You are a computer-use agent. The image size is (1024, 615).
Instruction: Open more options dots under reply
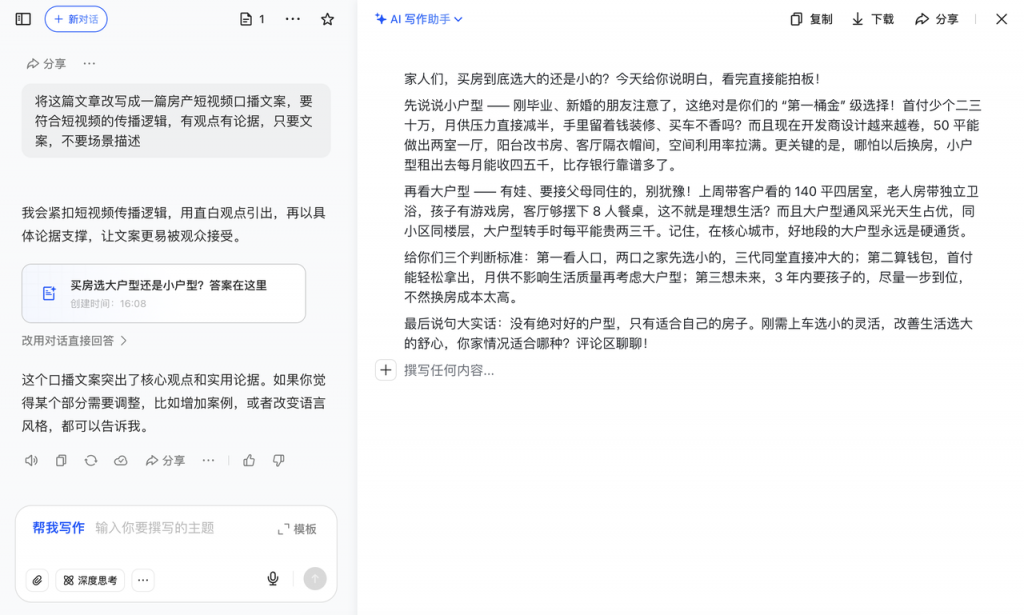[x=208, y=460]
